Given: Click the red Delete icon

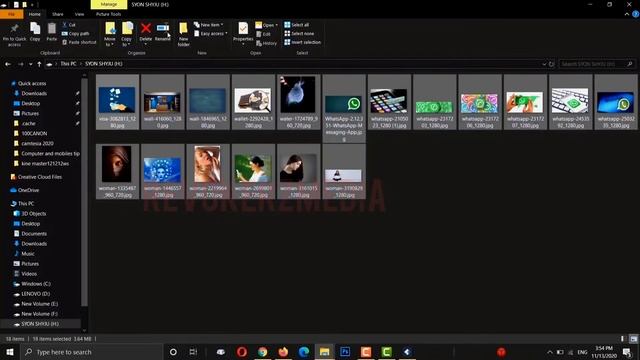Looking at the screenshot, I should [146, 28].
